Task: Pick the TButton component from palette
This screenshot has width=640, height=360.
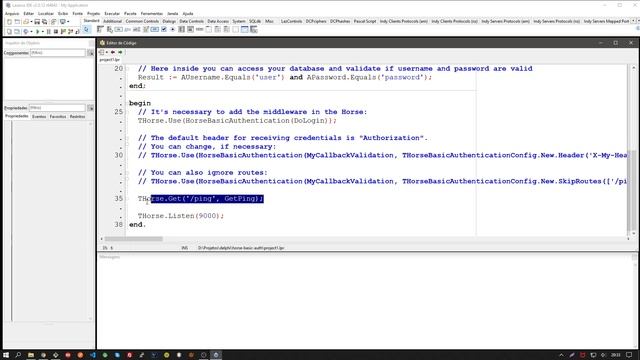Action: pyautogui.click(x=118, y=29)
